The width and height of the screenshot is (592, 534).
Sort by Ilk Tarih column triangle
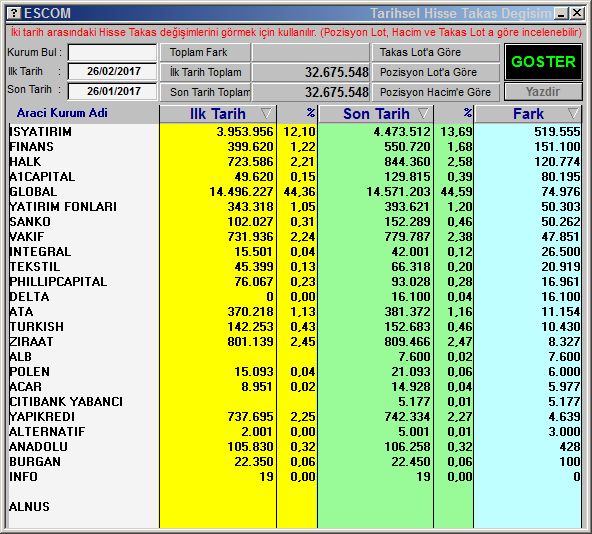266,113
